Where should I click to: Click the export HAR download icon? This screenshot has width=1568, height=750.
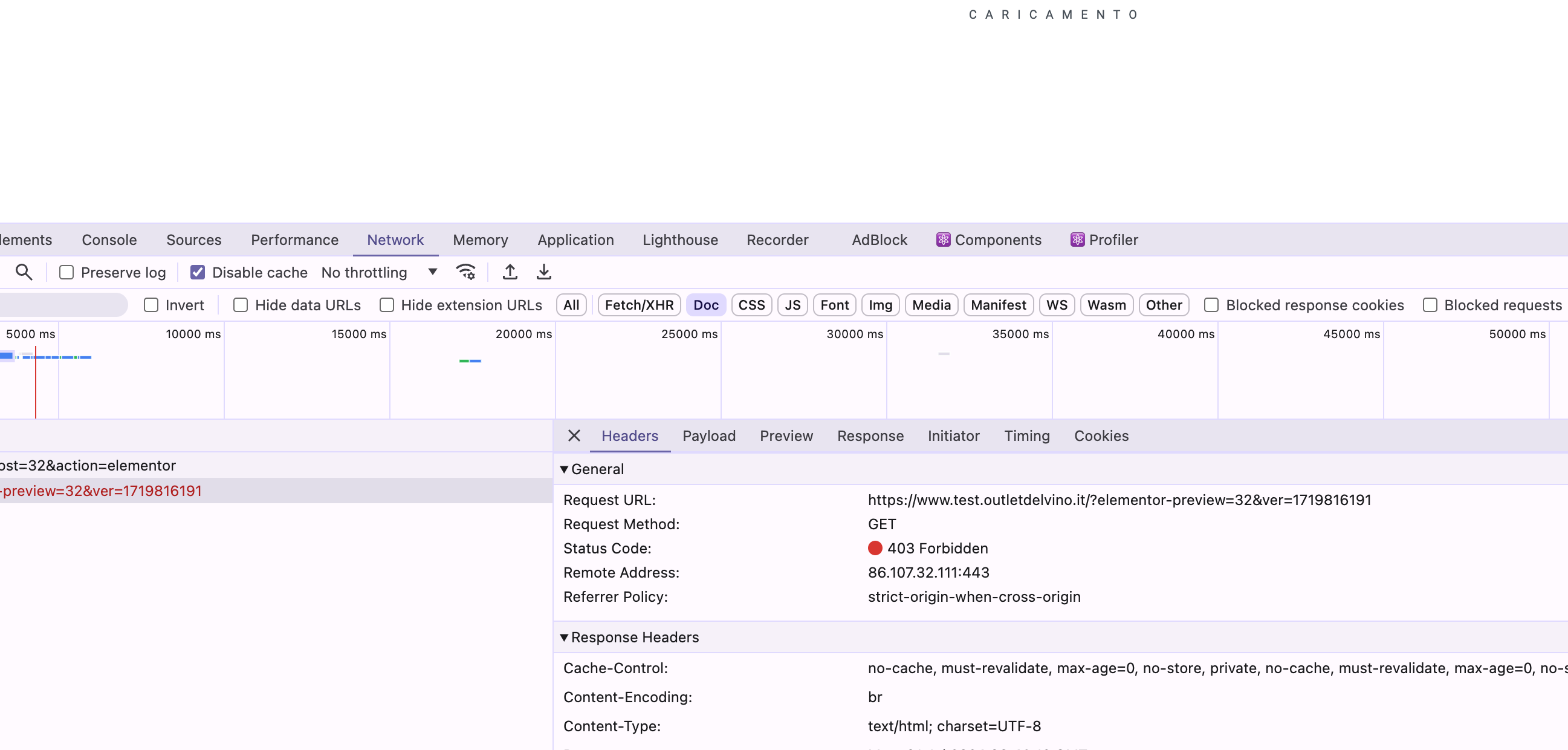click(543, 272)
